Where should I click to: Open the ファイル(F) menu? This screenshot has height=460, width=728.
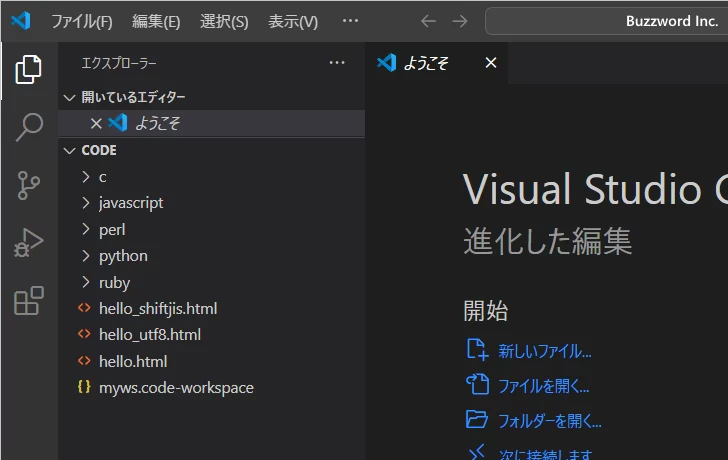[x=82, y=21]
